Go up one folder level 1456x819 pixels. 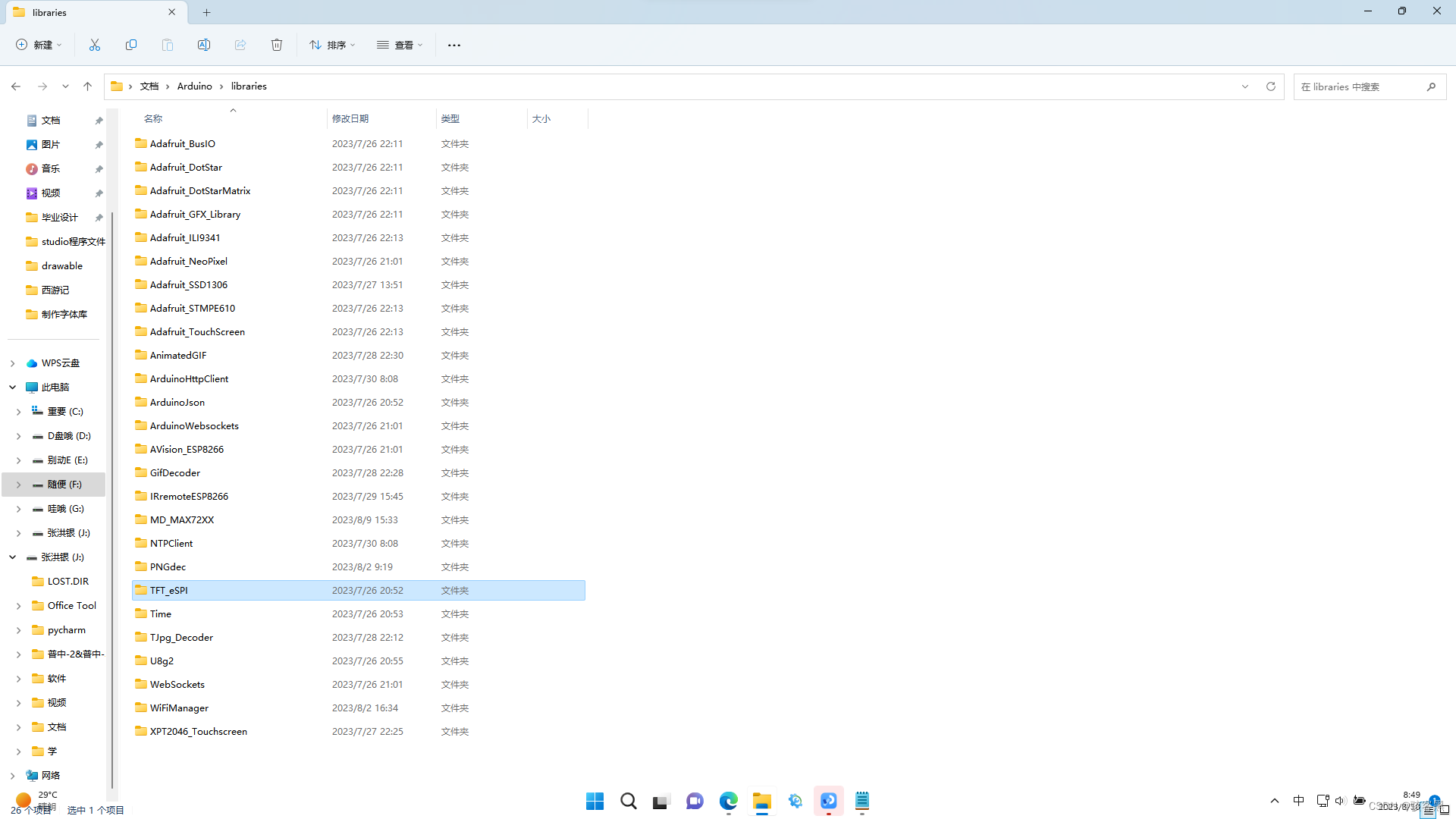87,86
